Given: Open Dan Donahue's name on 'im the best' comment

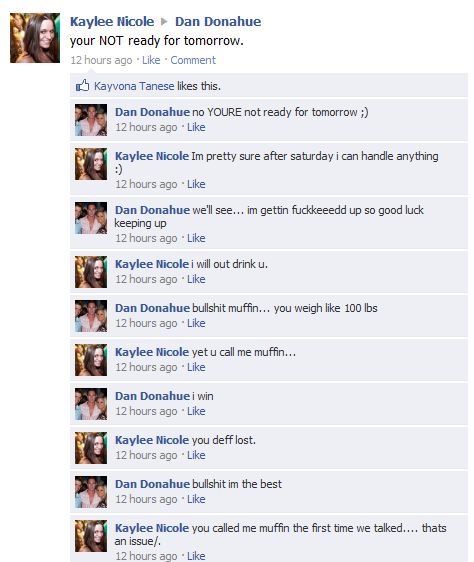Looking at the screenshot, I should 152,484.
